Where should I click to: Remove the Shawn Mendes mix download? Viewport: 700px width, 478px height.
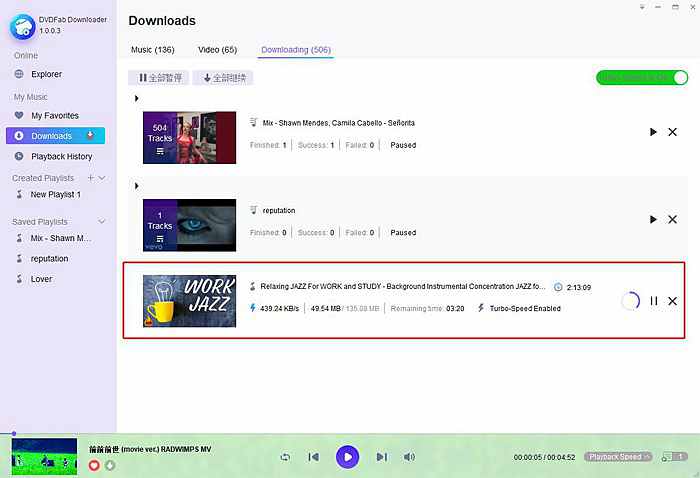(x=672, y=132)
